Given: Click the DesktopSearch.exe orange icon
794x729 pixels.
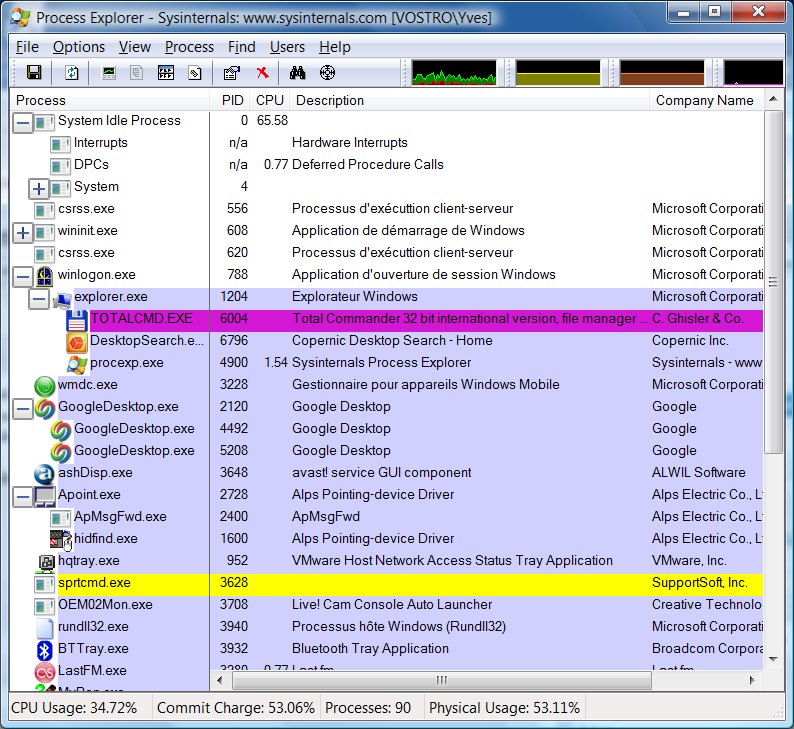Looking at the screenshot, I should coord(76,341).
